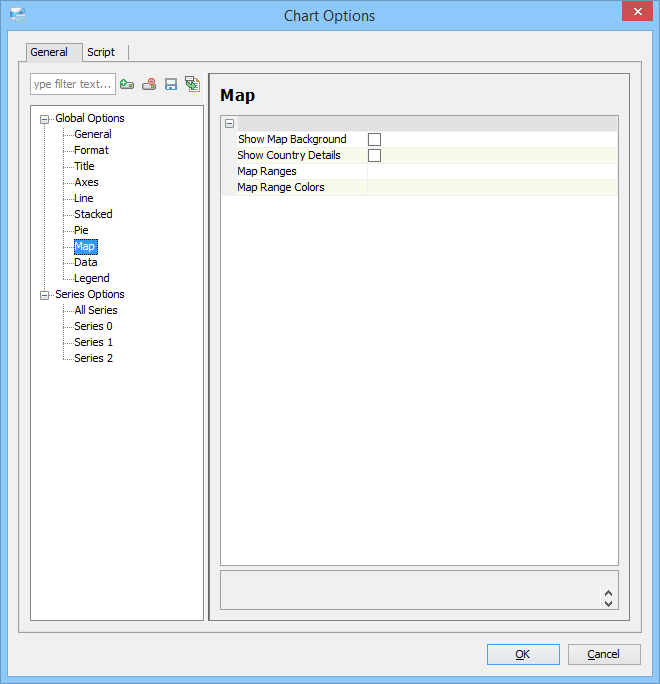Switch to the Script tab
Image resolution: width=660 pixels, height=684 pixels.
[101, 52]
